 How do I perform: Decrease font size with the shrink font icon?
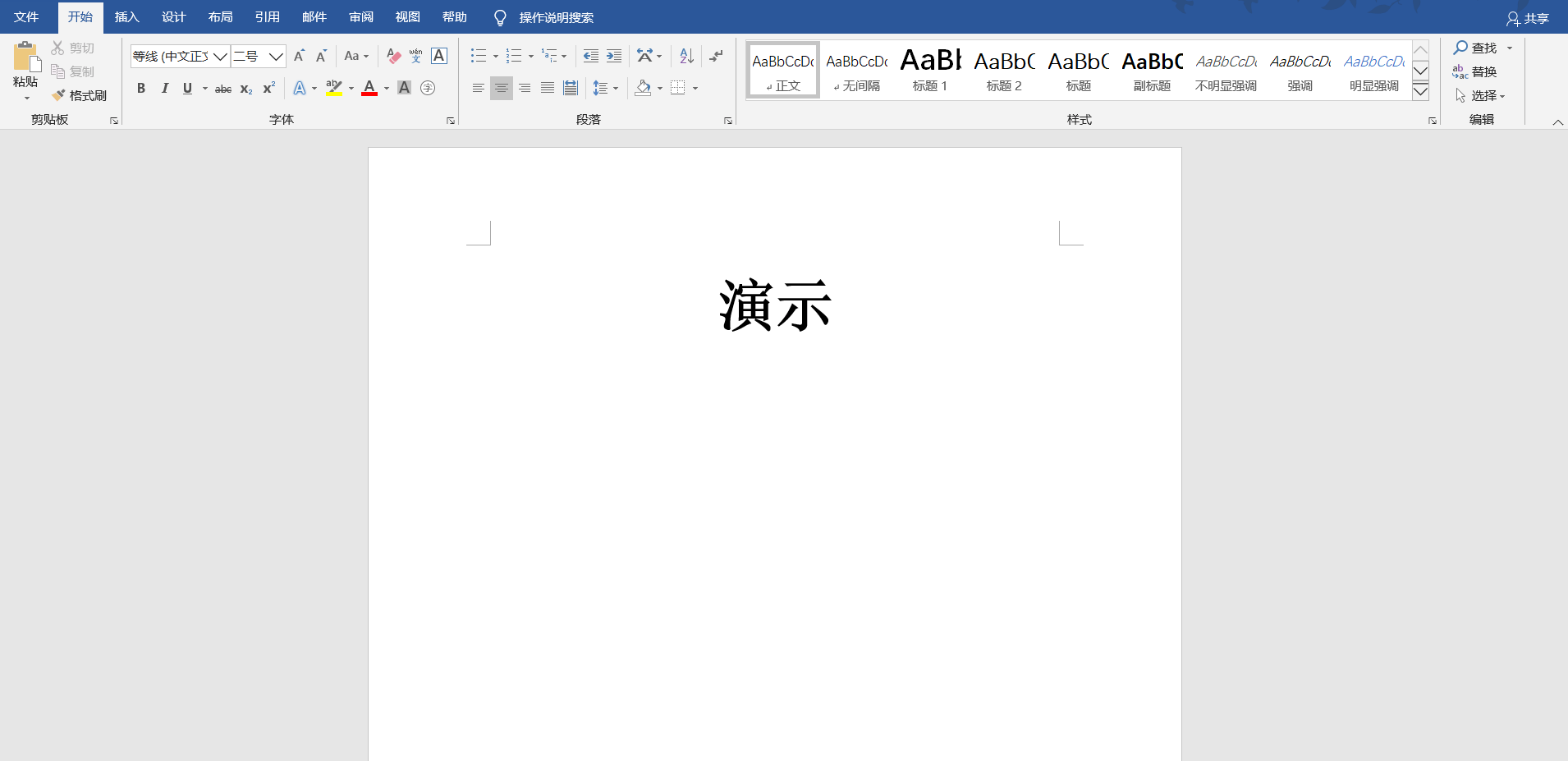[x=321, y=56]
